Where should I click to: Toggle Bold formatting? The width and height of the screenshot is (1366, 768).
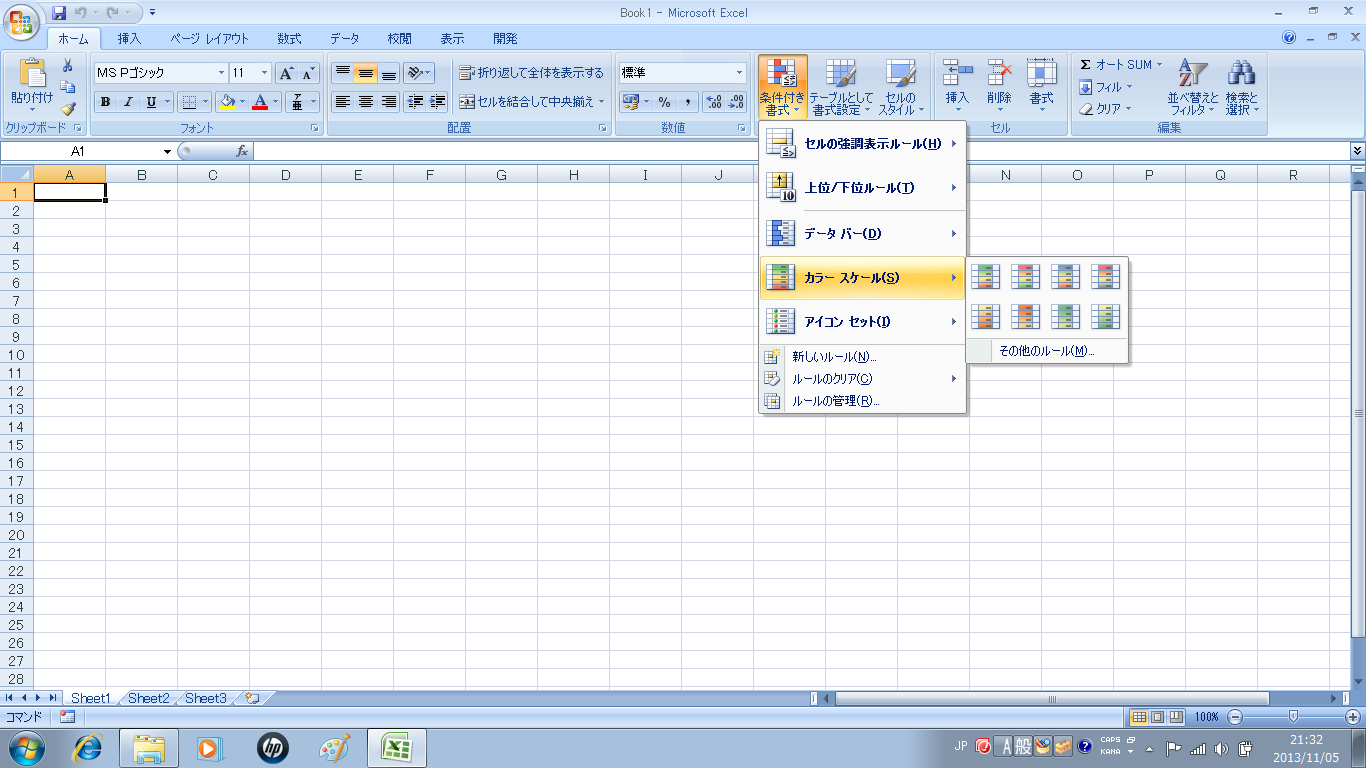tap(105, 102)
